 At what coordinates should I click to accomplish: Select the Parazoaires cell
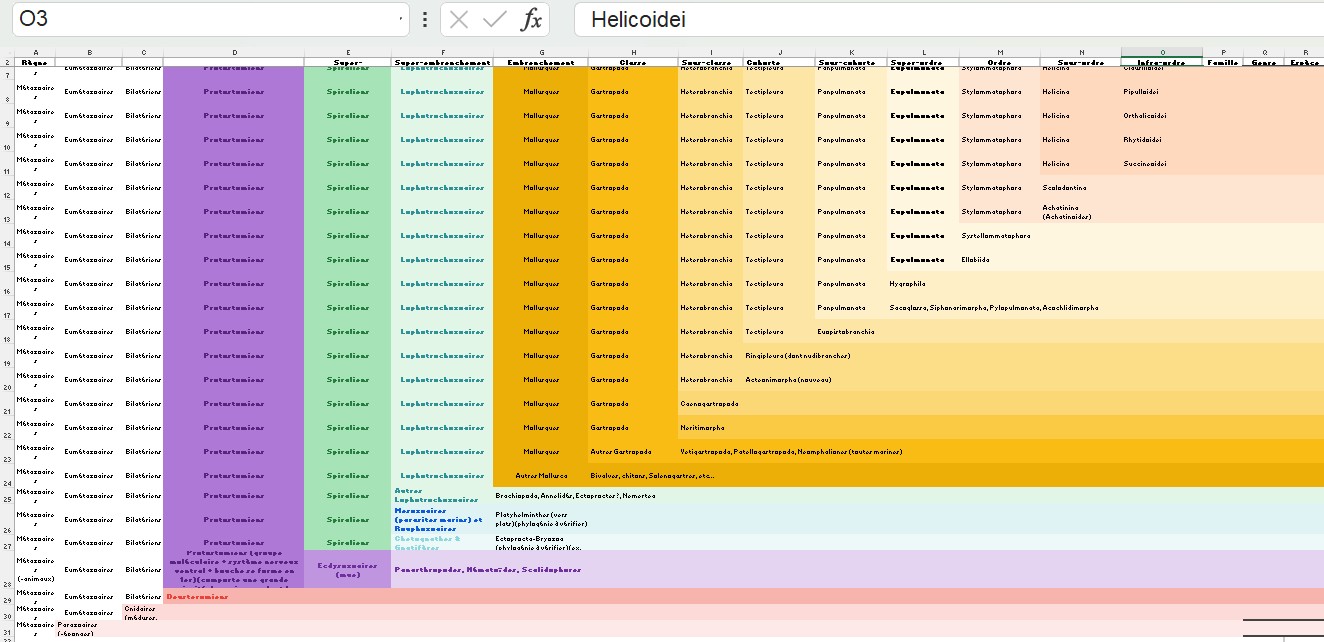tap(89, 628)
